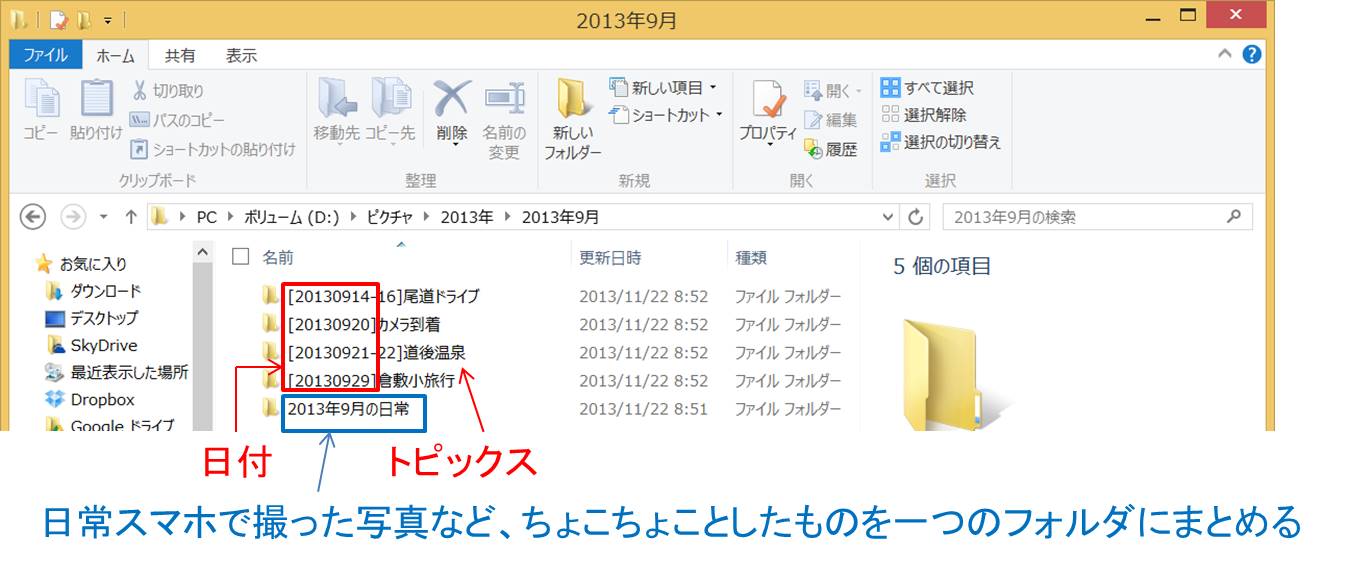Open SkyDrive in the navigation pane
1361x565 pixels.
click(x=91, y=345)
